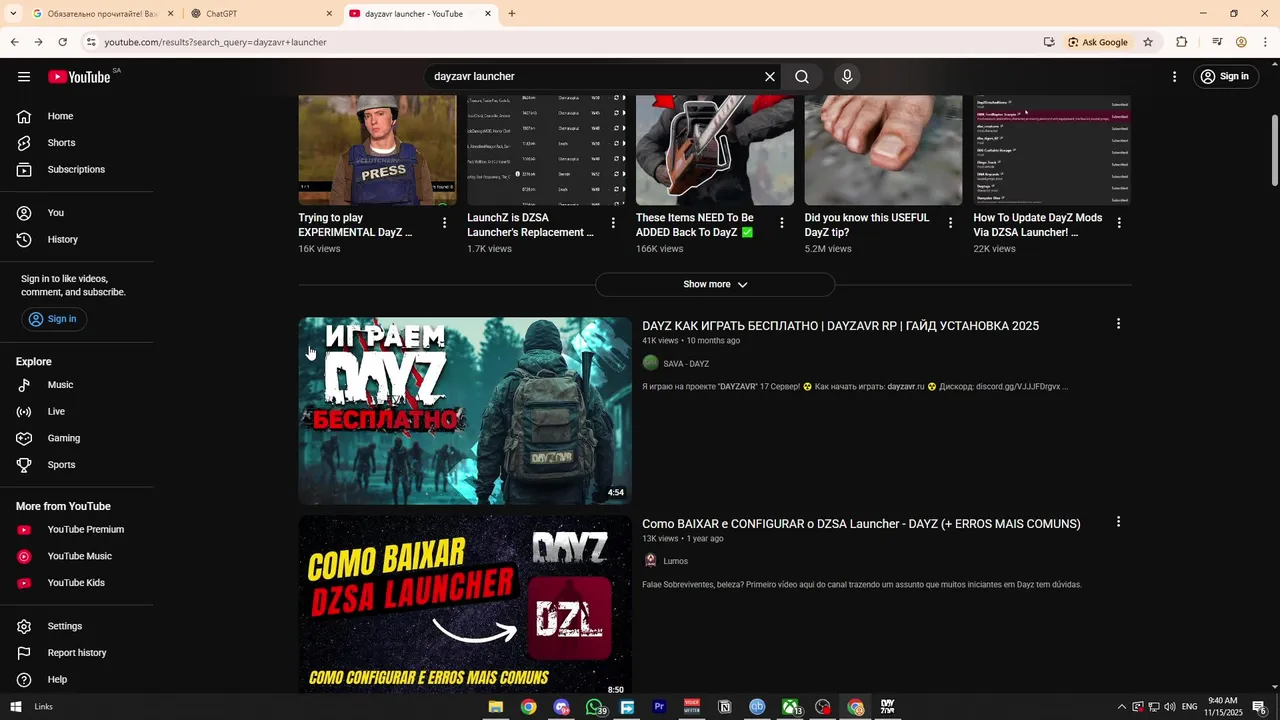1280x720 pixels.
Task: Open options for 'These Items NEED To Be ADDED' short
Action: (782, 223)
